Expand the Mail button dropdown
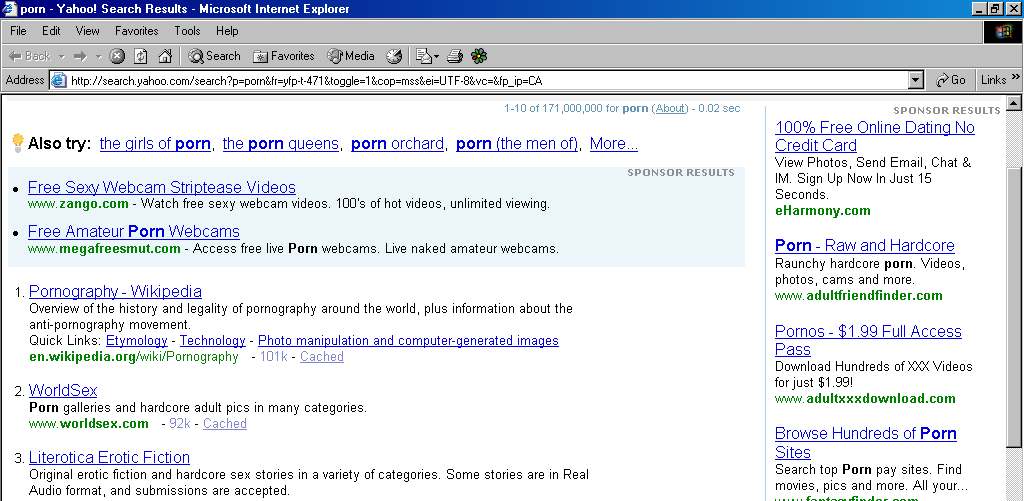Screen dimensions: 1024x501 (x=437, y=56)
